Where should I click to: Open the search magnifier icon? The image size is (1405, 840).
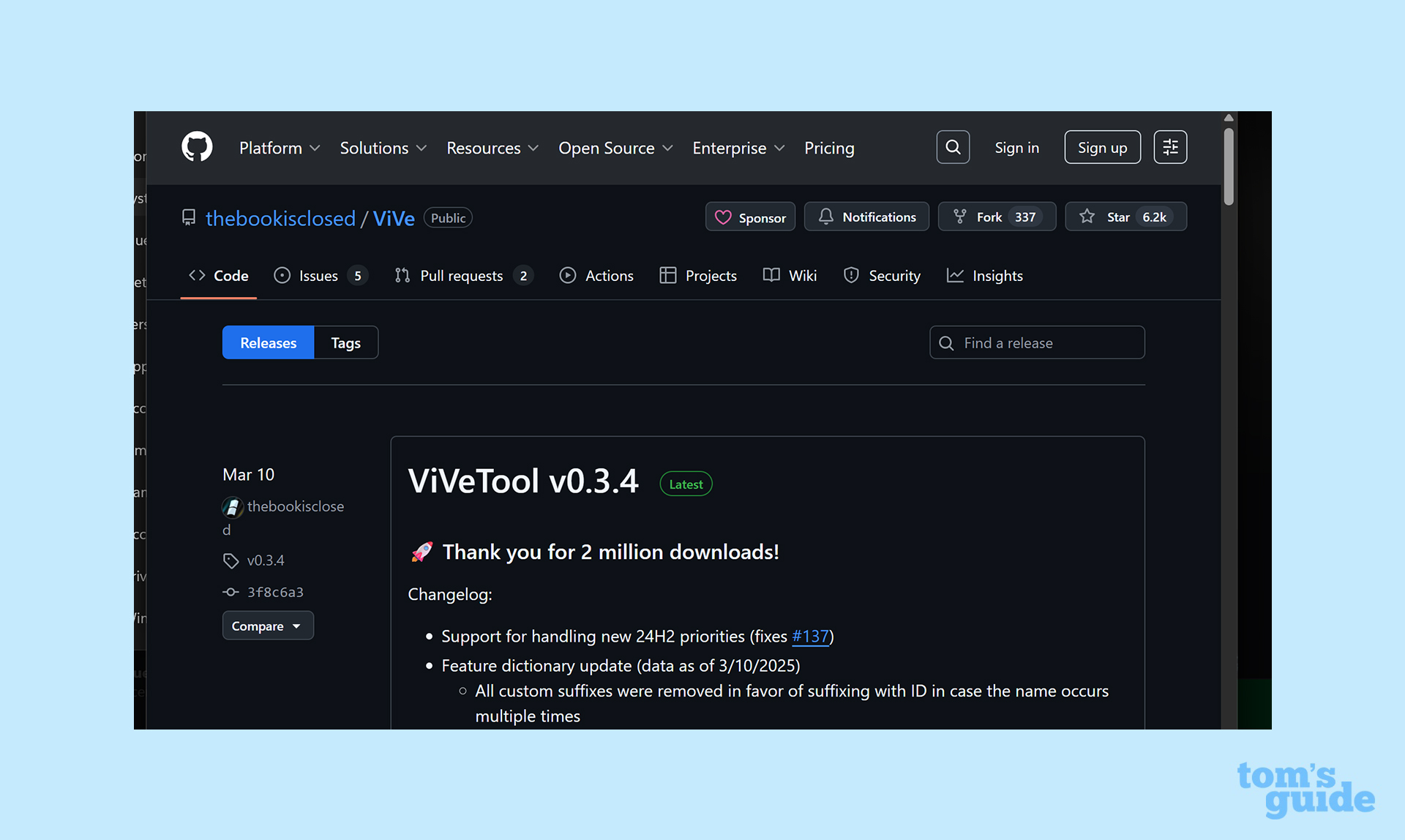click(x=953, y=146)
